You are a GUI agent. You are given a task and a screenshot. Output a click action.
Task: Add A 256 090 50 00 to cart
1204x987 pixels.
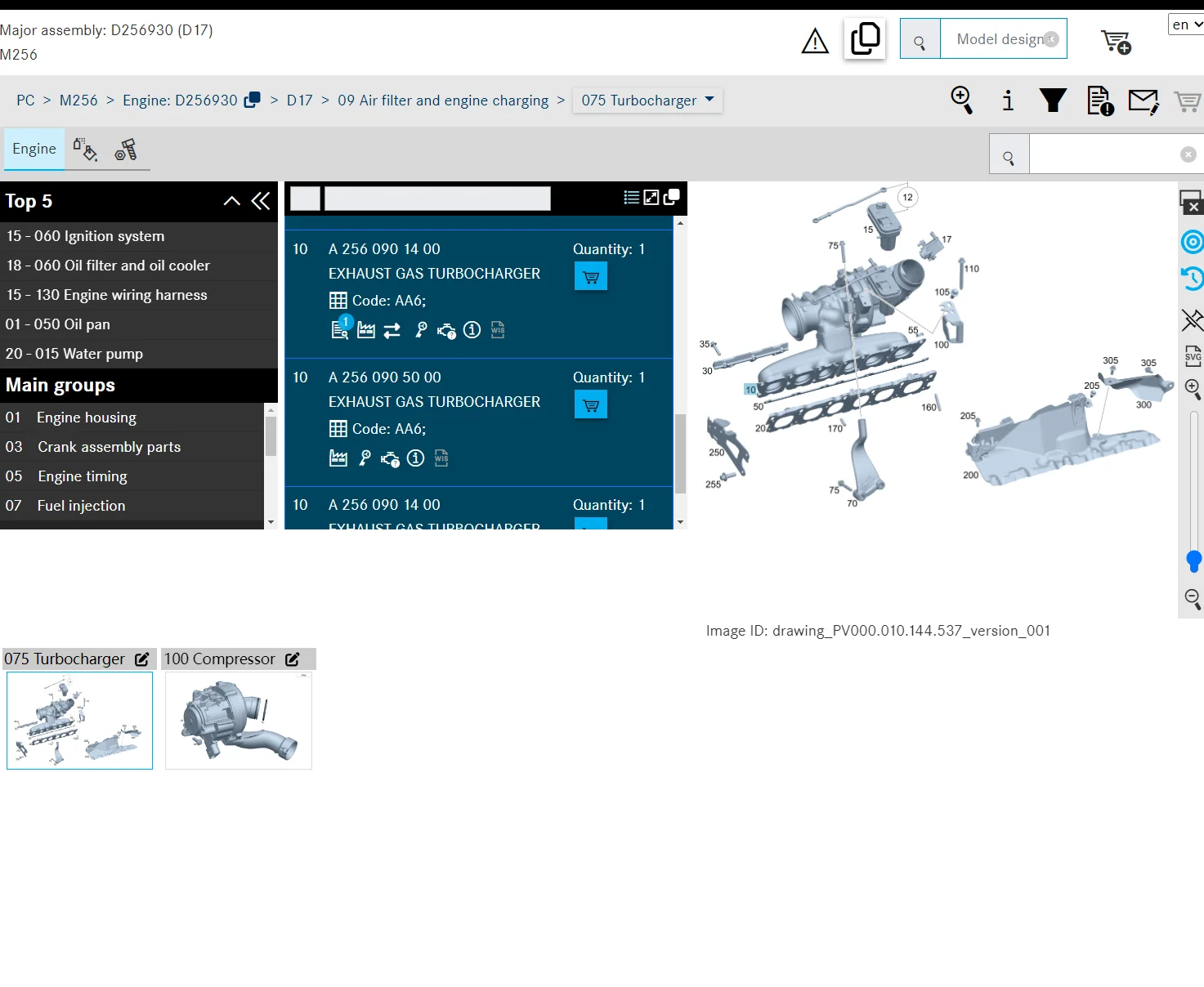click(591, 404)
